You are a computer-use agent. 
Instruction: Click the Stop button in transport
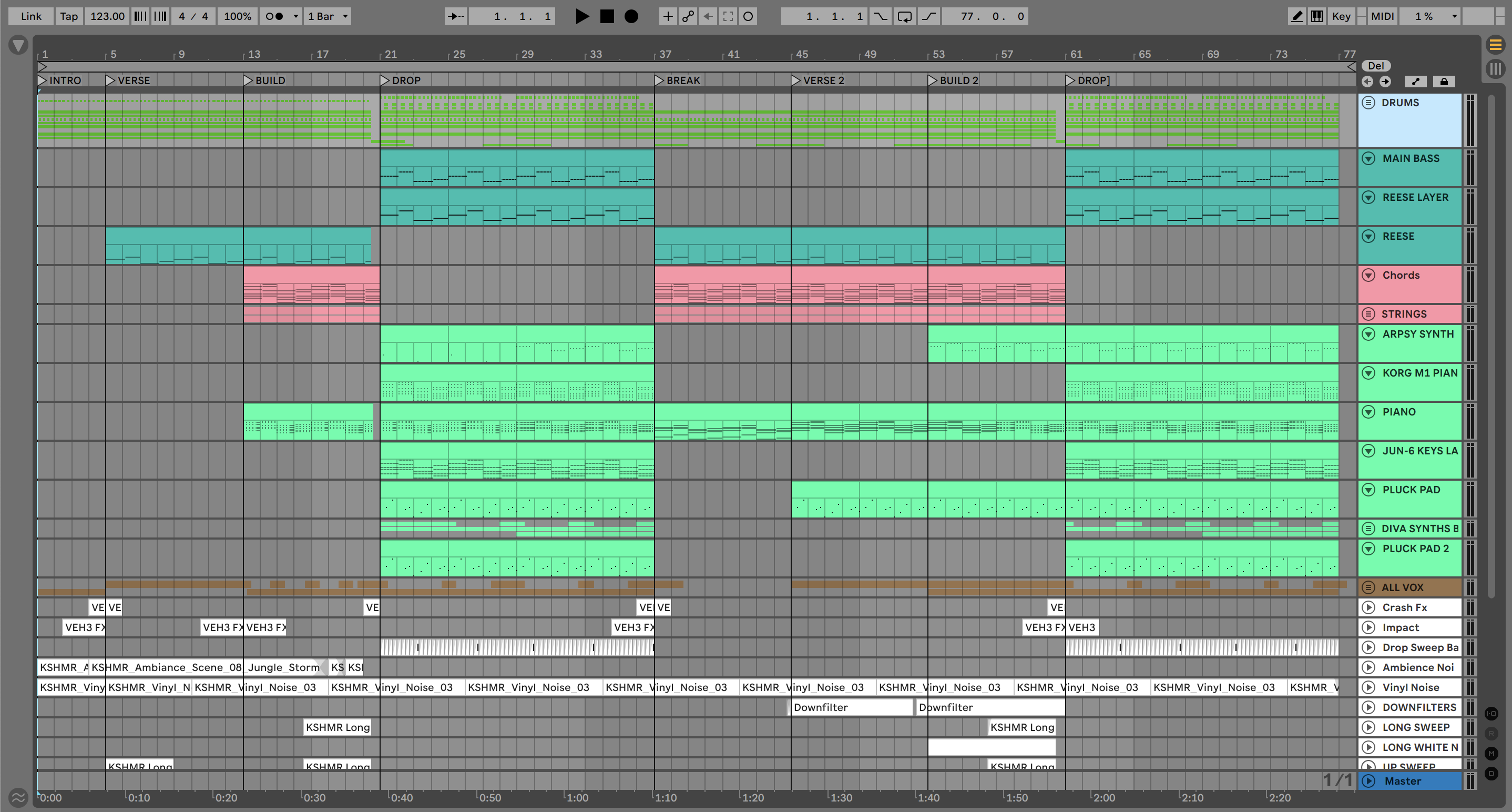[x=607, y=16]
